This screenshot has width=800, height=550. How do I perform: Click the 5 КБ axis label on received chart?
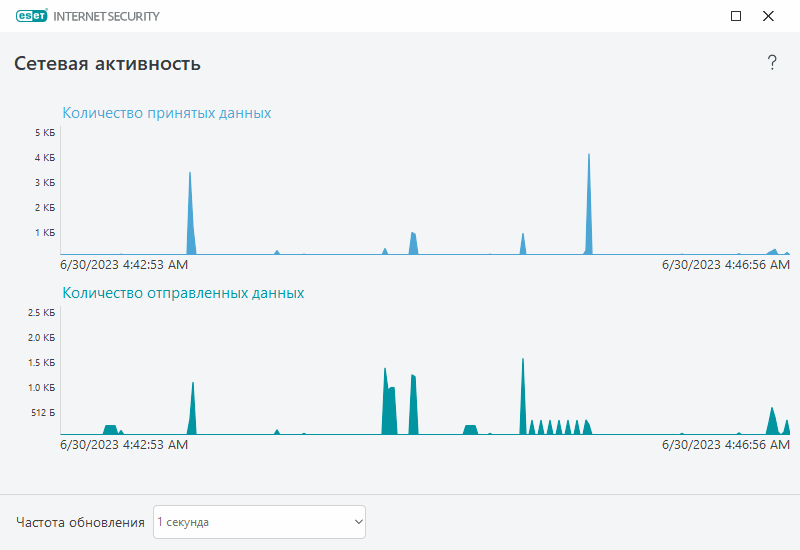tap(45, 133)
